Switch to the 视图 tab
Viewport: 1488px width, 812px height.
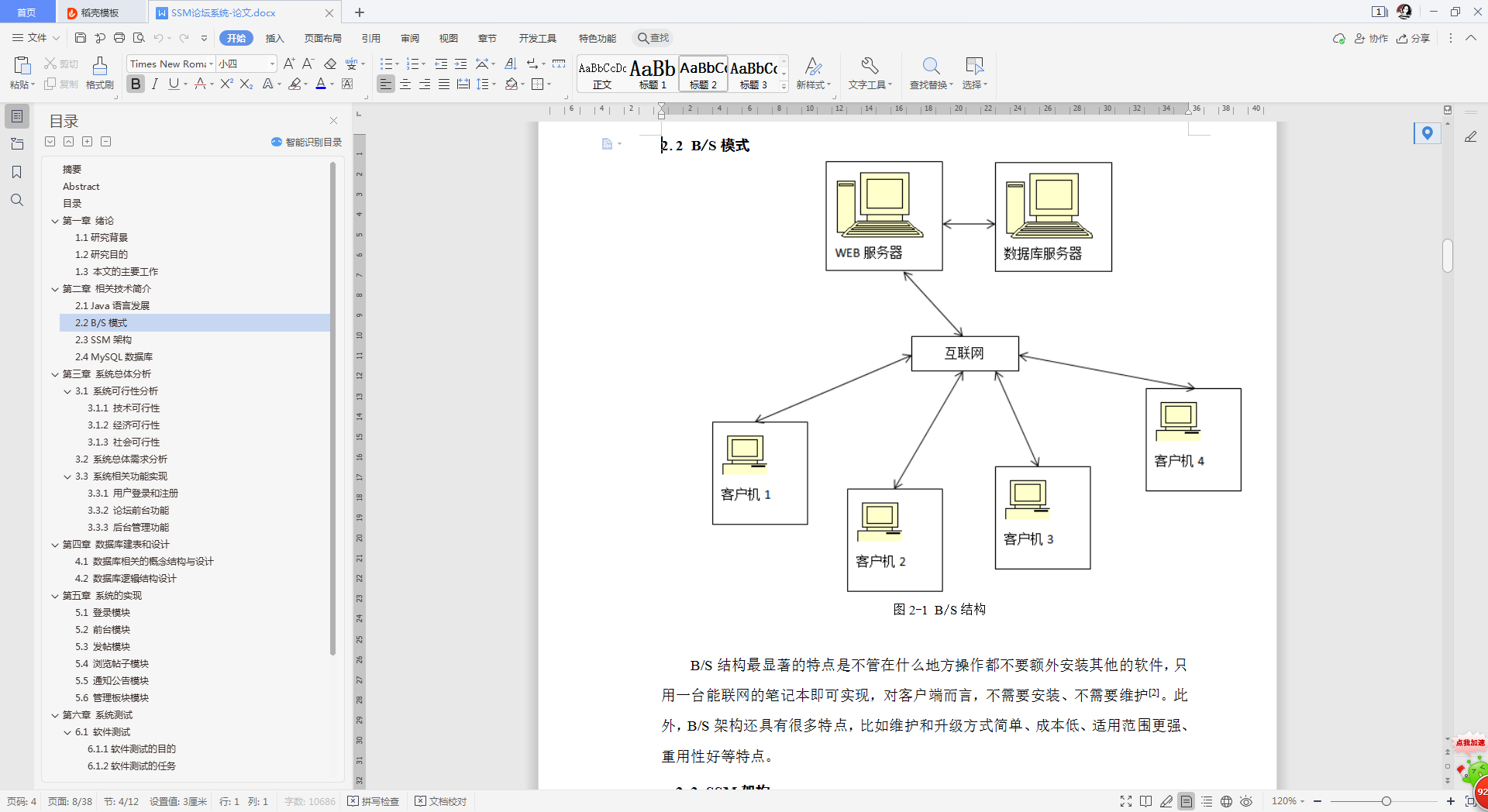tap(448, 38)
